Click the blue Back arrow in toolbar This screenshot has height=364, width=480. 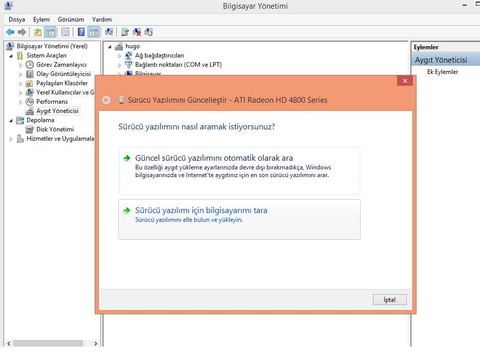(x=10, y=32)
